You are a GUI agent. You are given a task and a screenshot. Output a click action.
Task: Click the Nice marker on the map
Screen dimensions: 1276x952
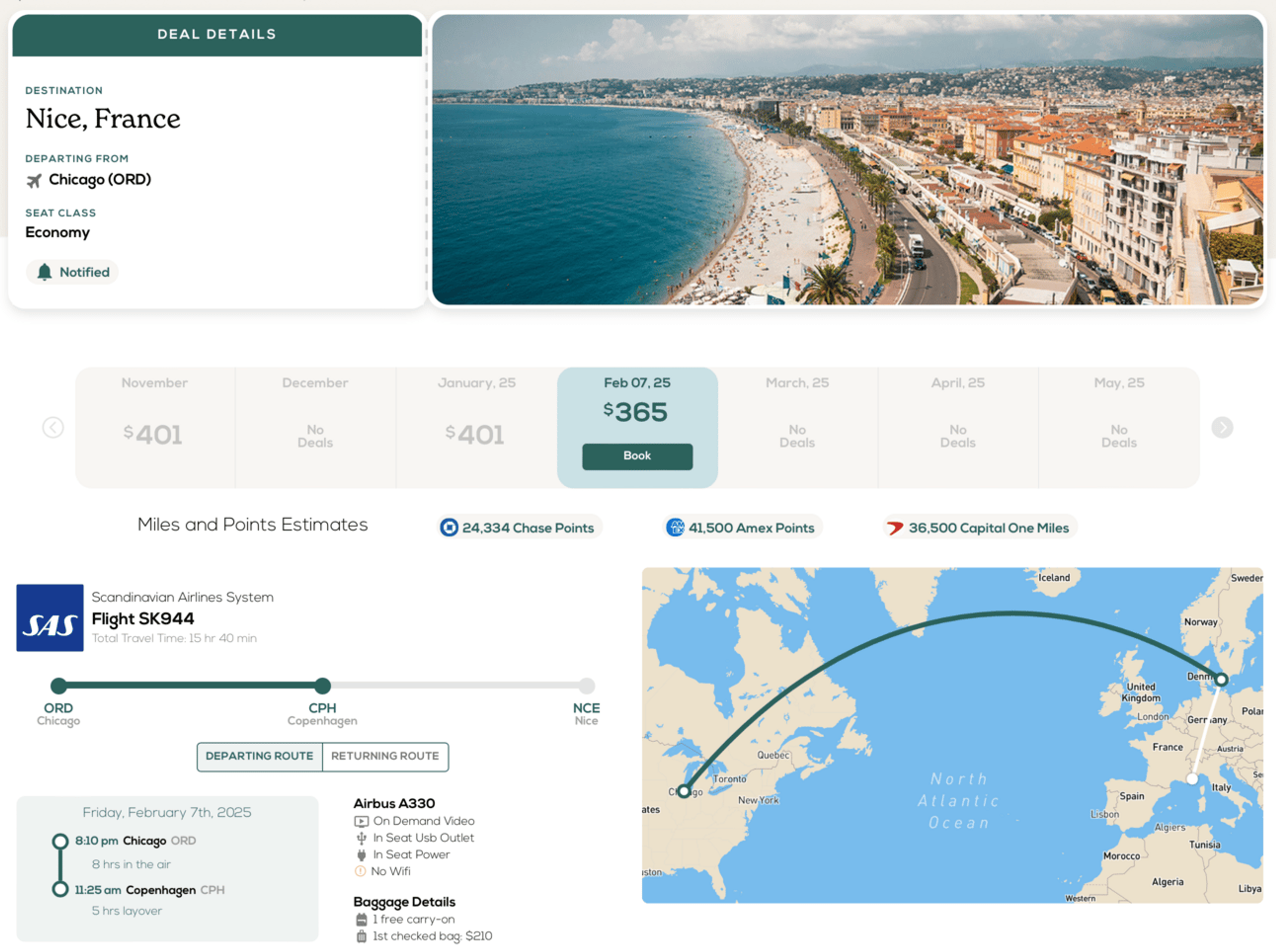pos(1192,779)
